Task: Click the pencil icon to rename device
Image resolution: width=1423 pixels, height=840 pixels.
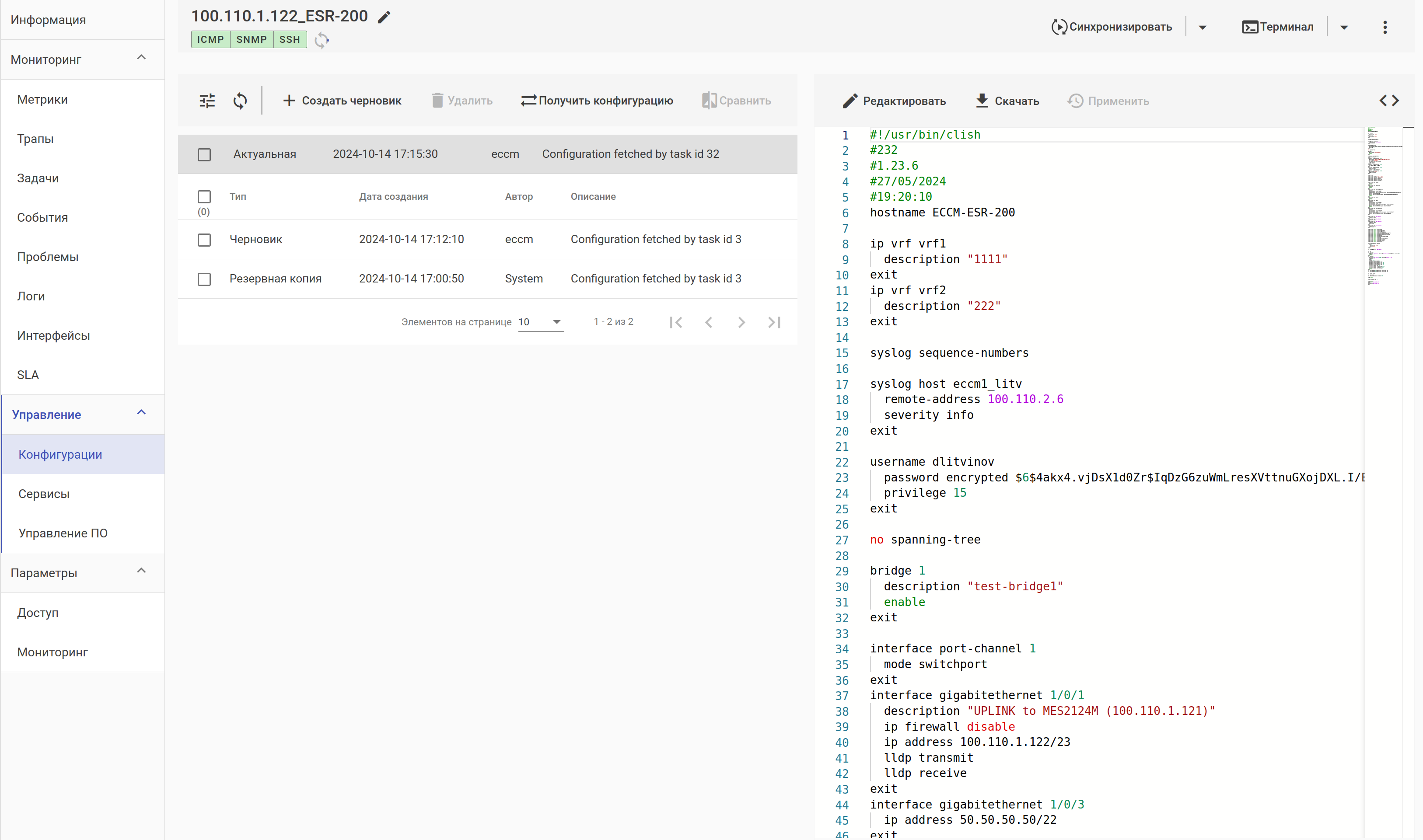Action: coord(384,17)
